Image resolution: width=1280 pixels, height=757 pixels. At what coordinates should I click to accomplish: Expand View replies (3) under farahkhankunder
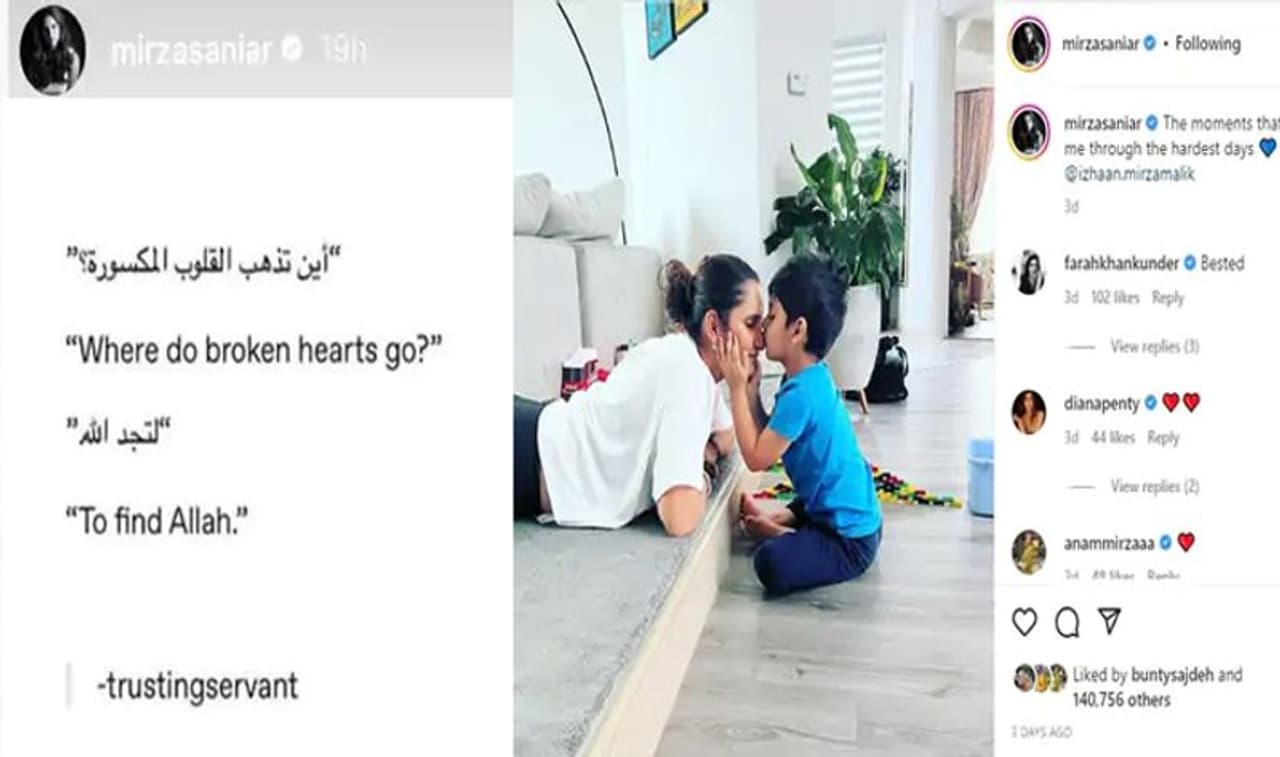pyautogui.click(x=1154, y=347)
